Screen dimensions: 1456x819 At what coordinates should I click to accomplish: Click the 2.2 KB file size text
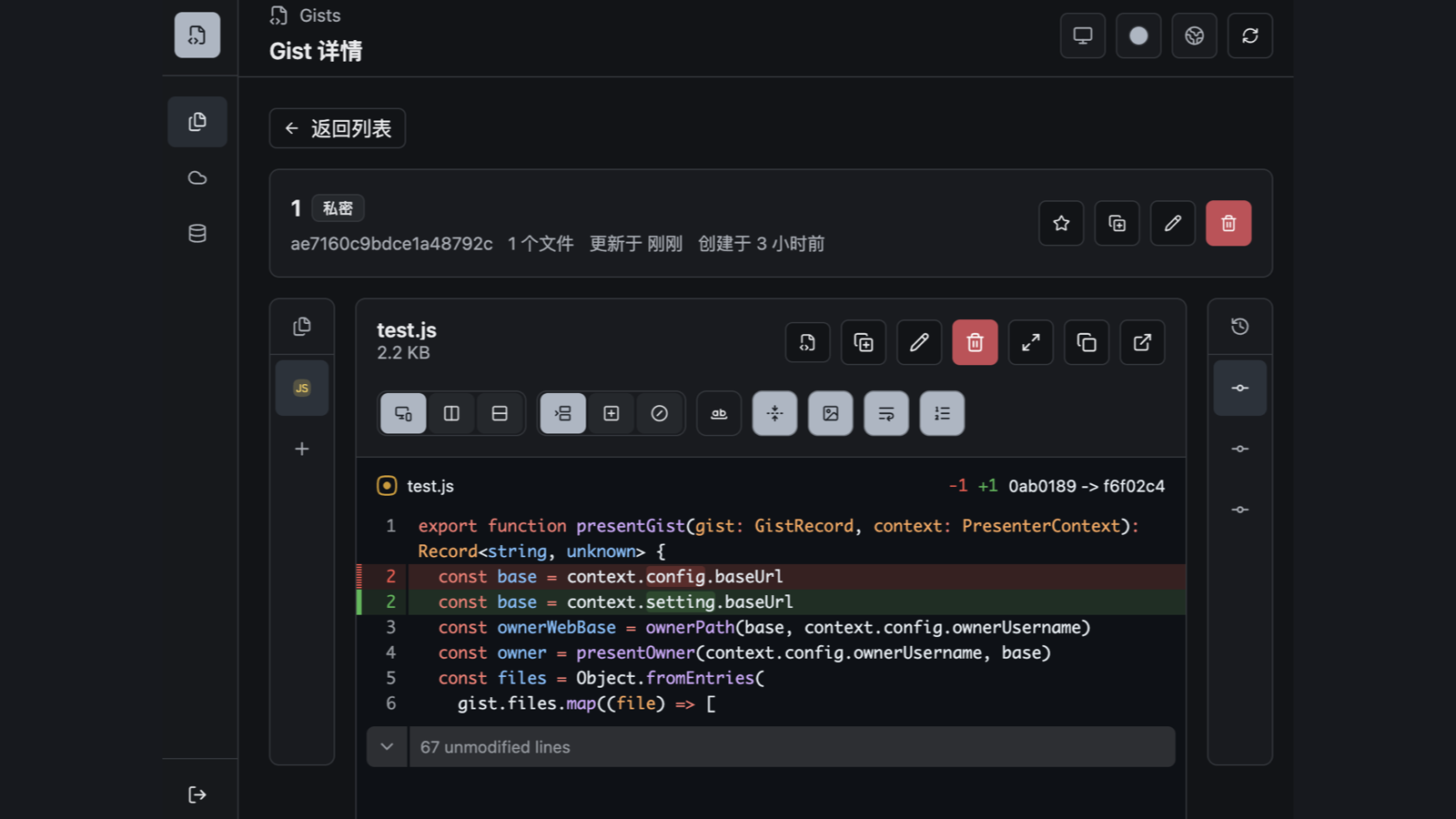tap(403, 353)
